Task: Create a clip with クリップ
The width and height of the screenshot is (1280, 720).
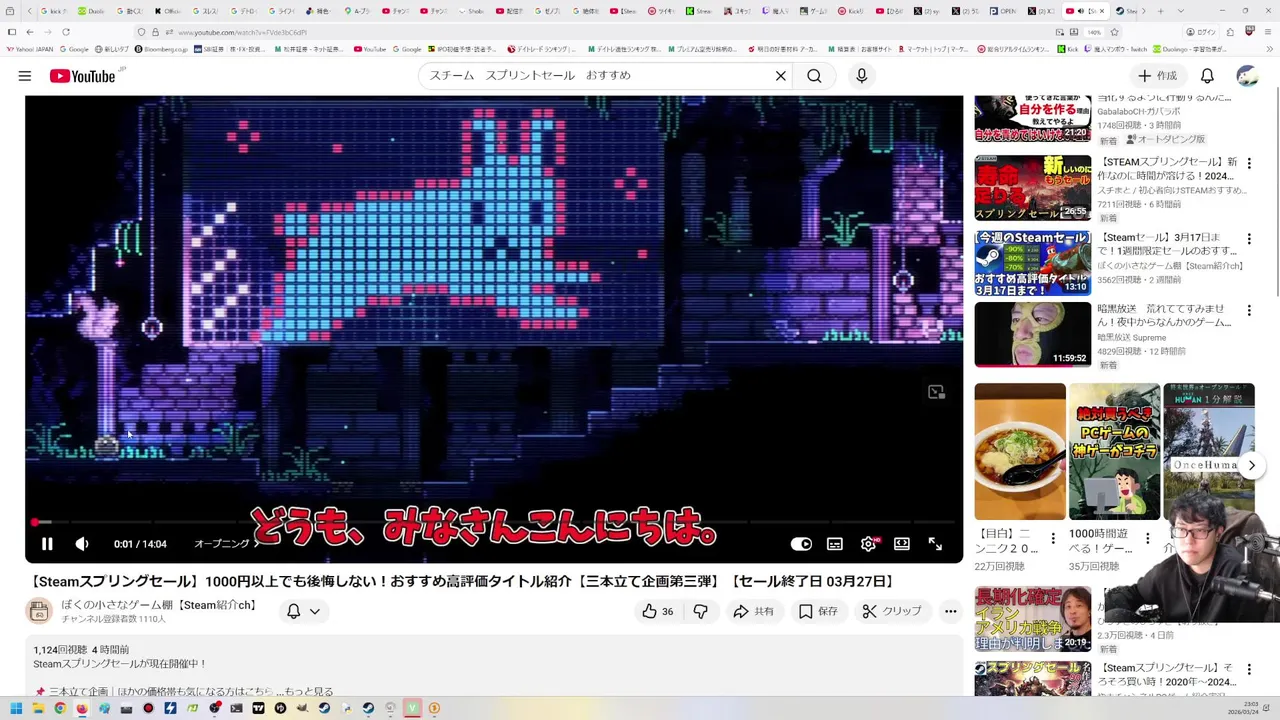Action: tap(891, 611)
